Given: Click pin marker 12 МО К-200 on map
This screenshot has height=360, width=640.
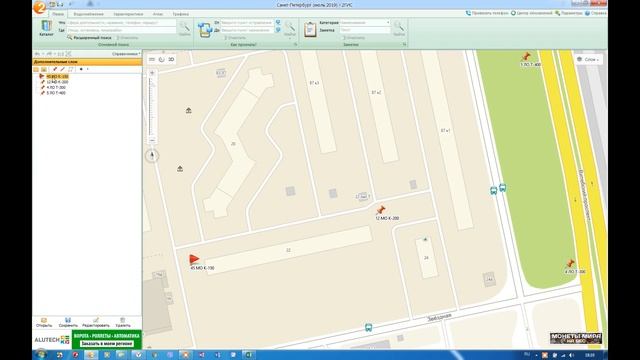Looking at the screenshot, I should (x=380, y=210).
